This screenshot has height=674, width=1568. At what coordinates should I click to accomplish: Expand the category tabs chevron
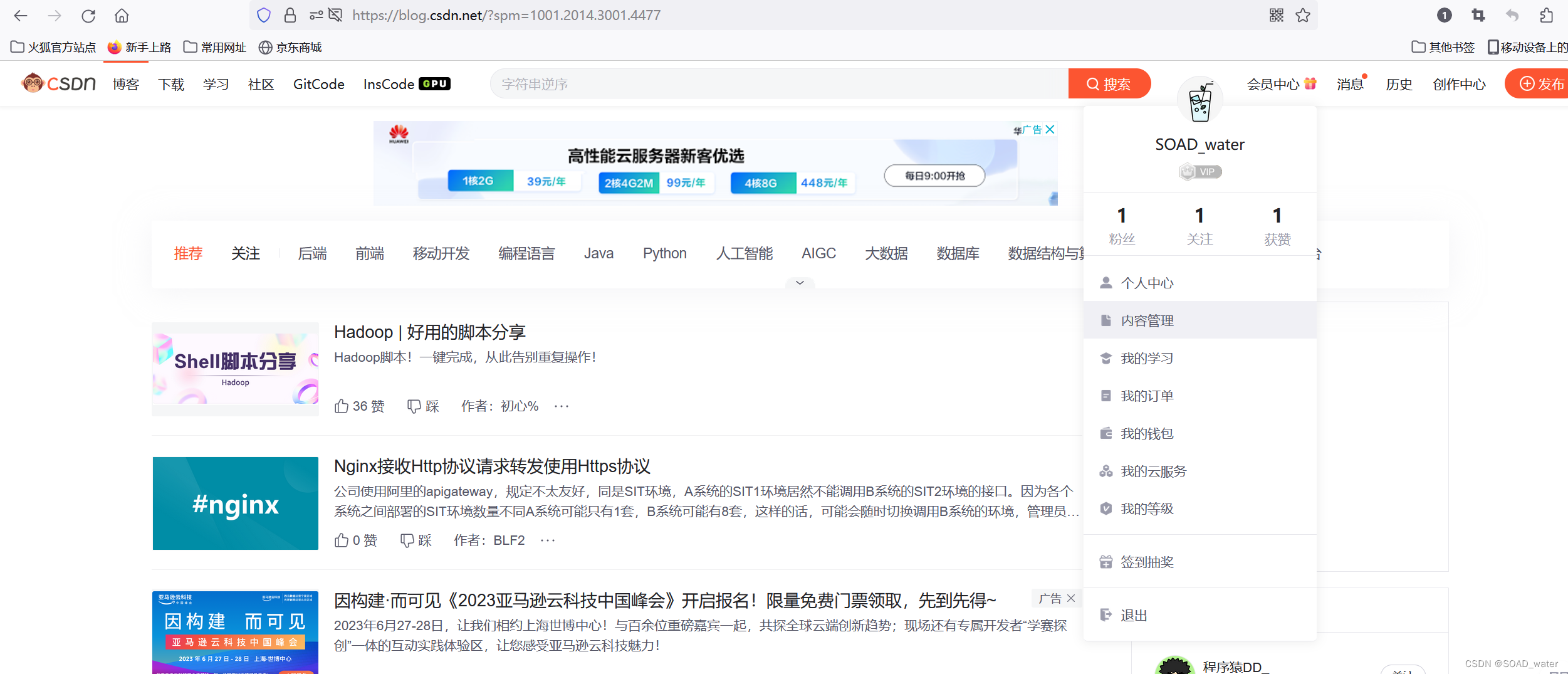800,283
